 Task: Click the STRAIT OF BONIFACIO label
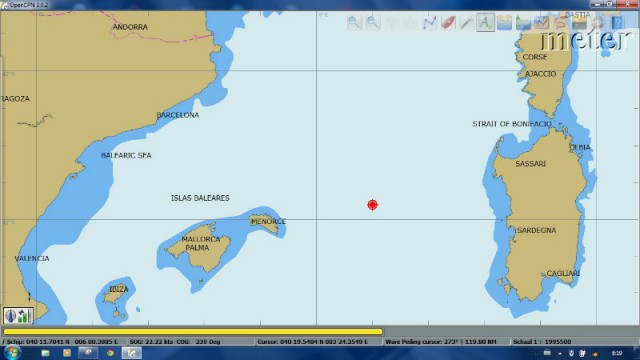click(512, 124)
